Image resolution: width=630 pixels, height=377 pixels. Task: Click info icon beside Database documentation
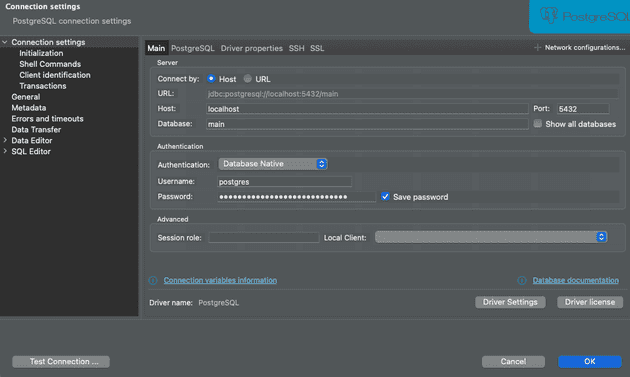[522, 280]
